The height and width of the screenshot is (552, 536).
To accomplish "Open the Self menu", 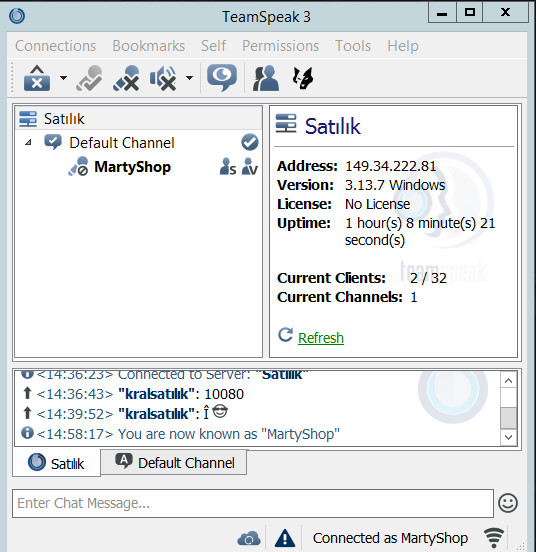I will (214, 46).
